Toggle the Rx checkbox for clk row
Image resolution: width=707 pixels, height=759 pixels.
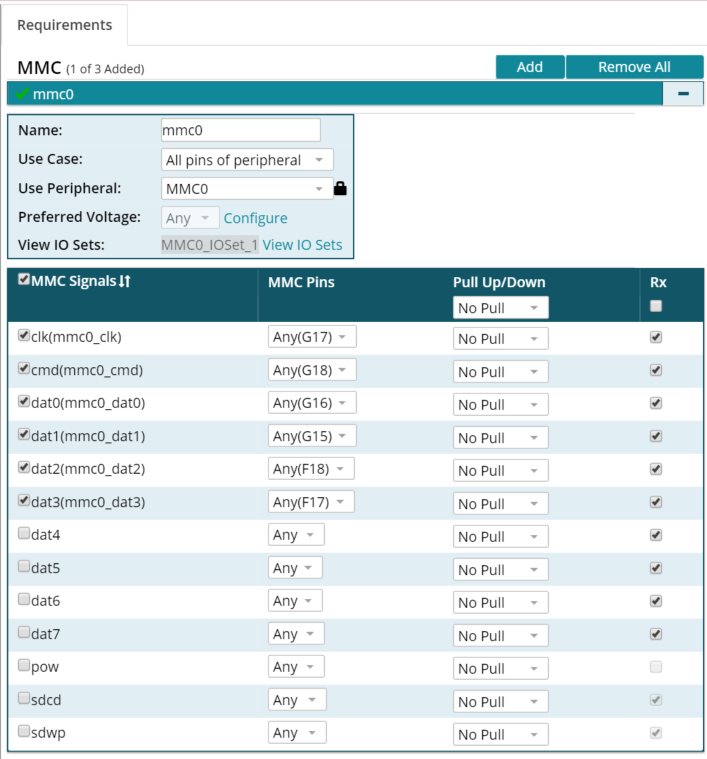pos(656,337)
